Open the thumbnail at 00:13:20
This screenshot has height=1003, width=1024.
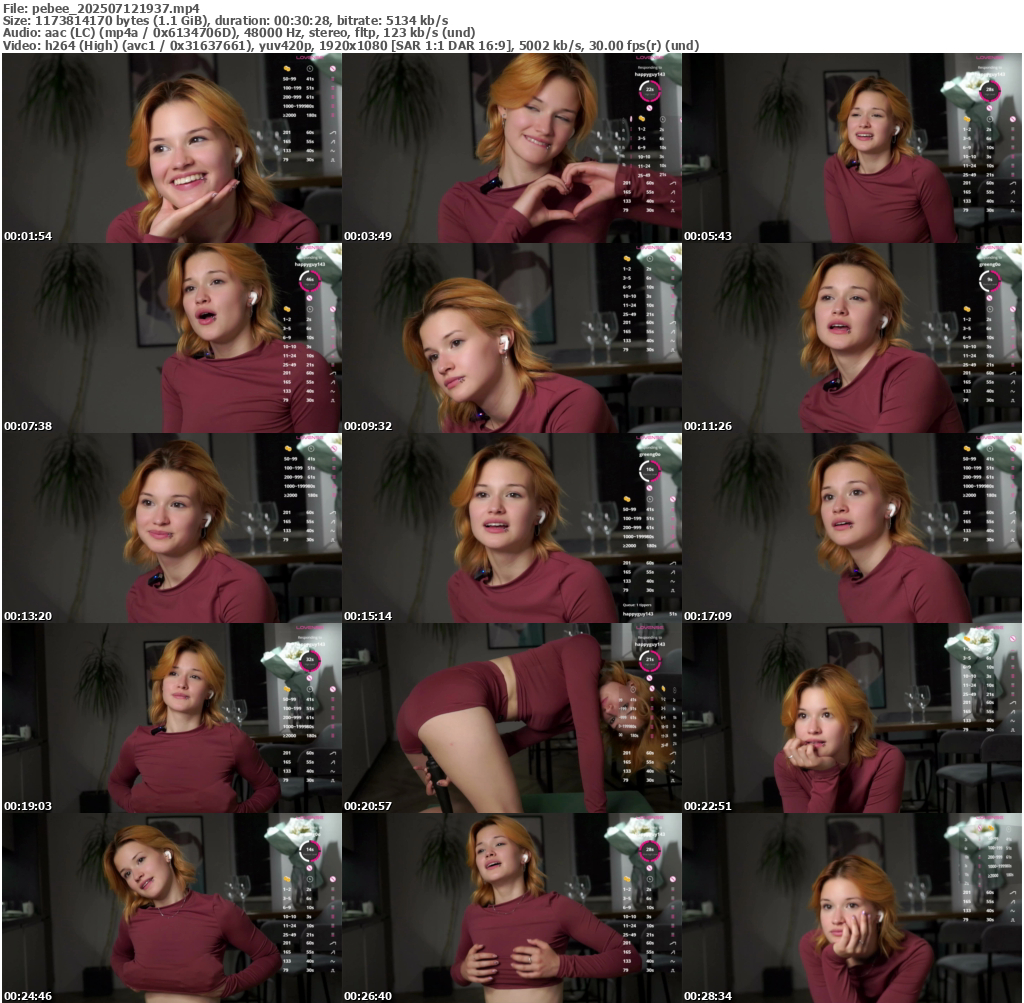[x=172, y=528]
